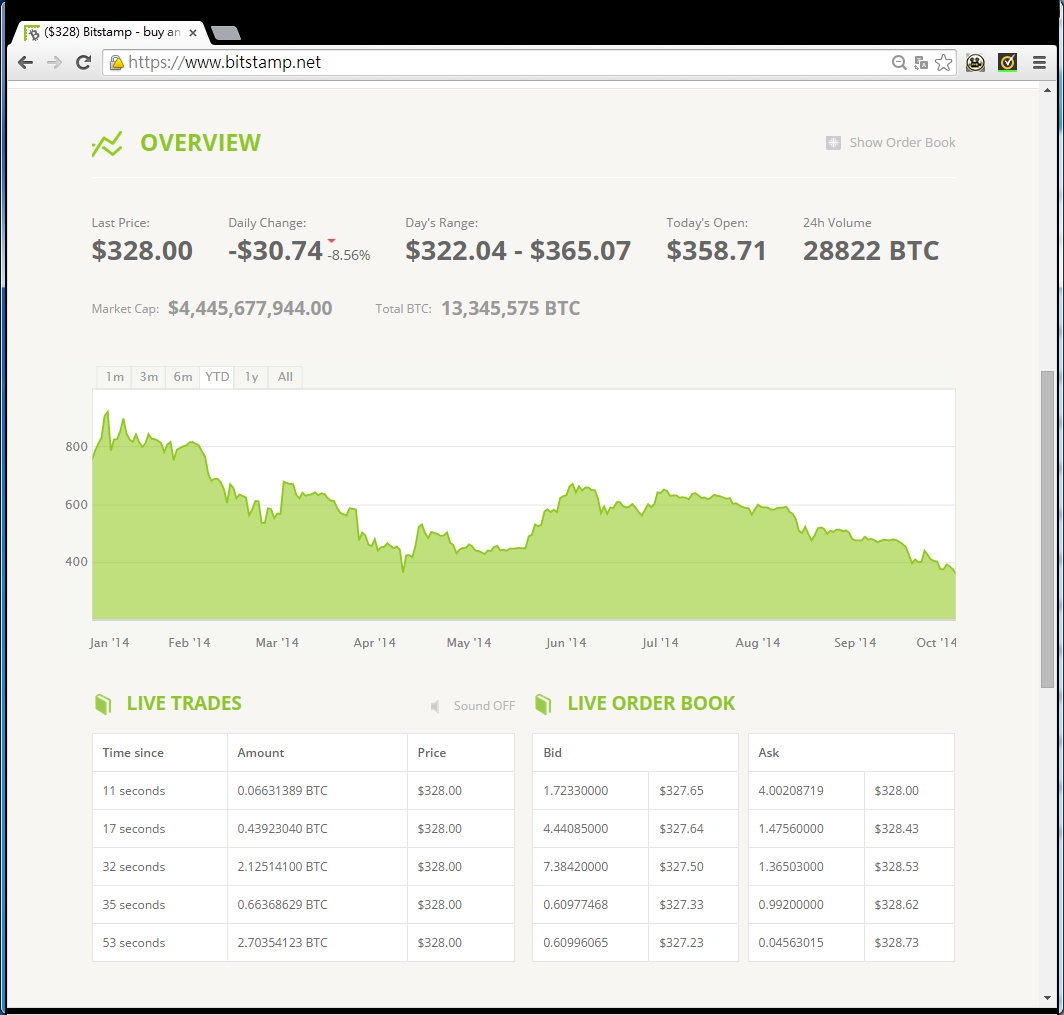The image size is (1064, 1015).
Task: Click the Show Order Book plus icon
Action: coord(833,142)
